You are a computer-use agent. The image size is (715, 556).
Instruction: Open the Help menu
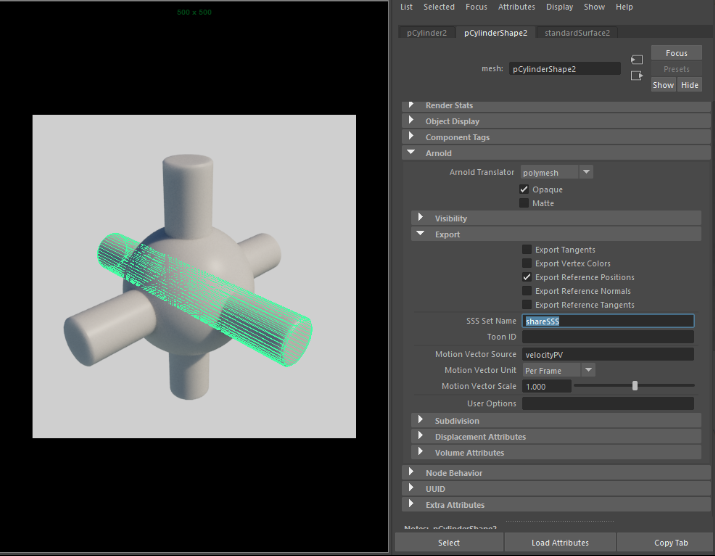click(624, 7)
